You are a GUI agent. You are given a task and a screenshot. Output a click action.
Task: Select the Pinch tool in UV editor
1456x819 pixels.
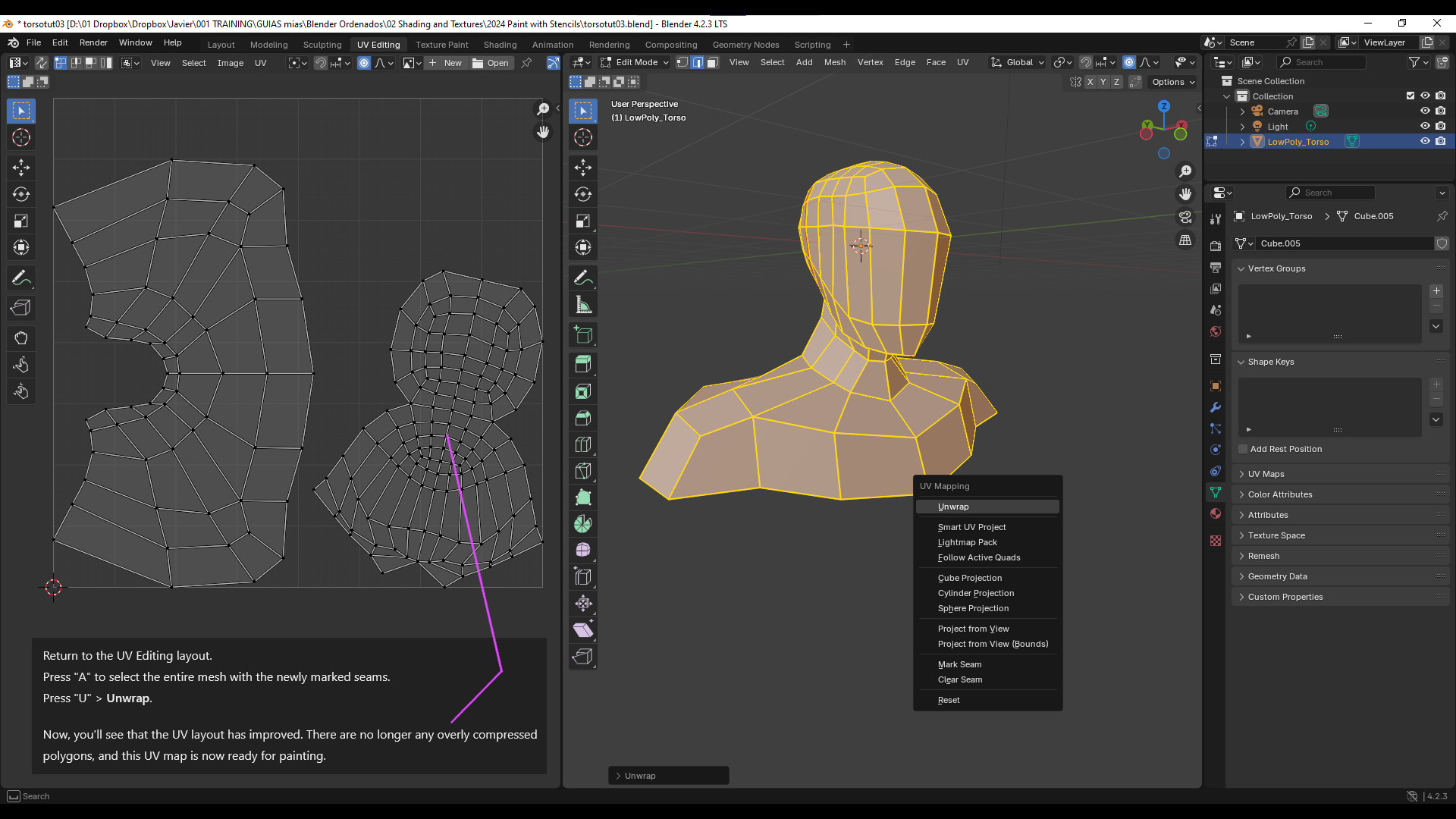pyautogui.click(x=21, y=391)
